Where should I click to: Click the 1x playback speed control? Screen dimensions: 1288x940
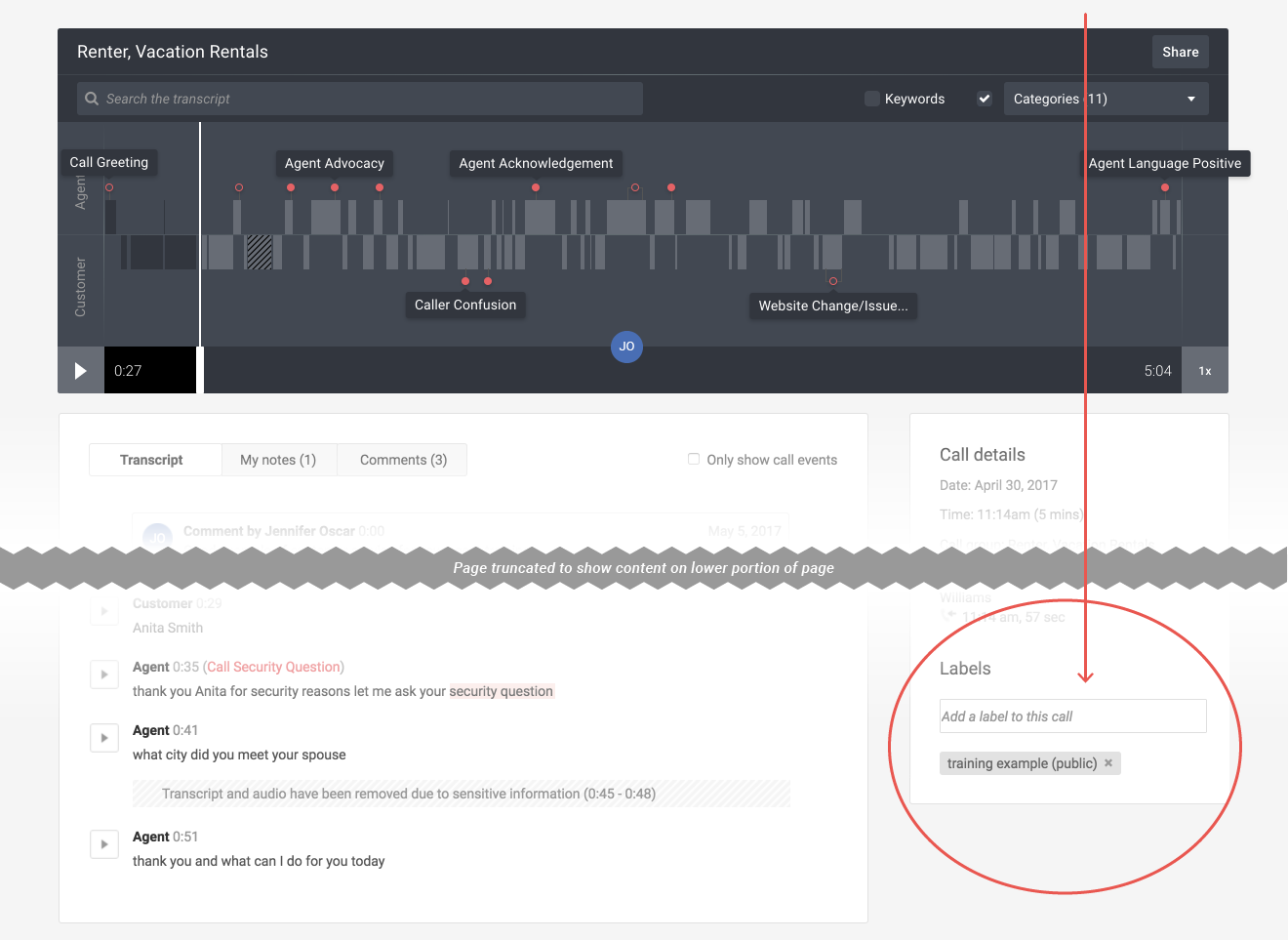tap(1205, 370)
